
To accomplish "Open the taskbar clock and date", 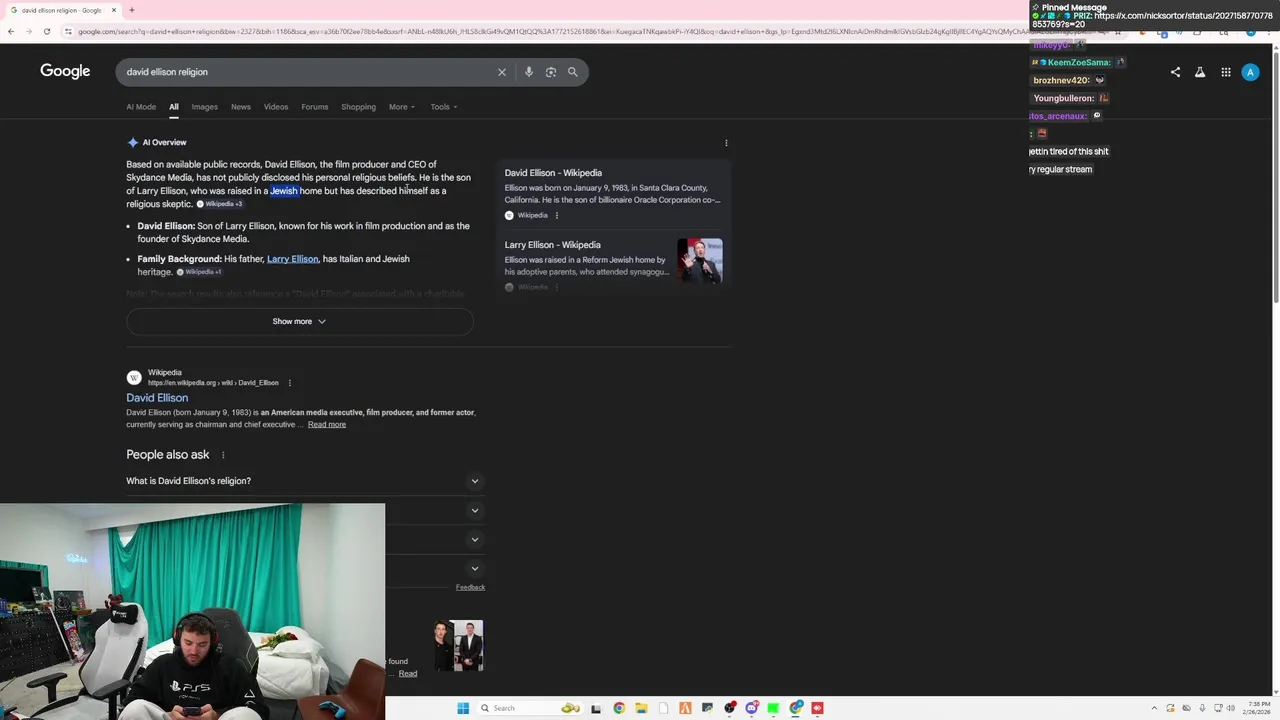I will click(1258, 708).
